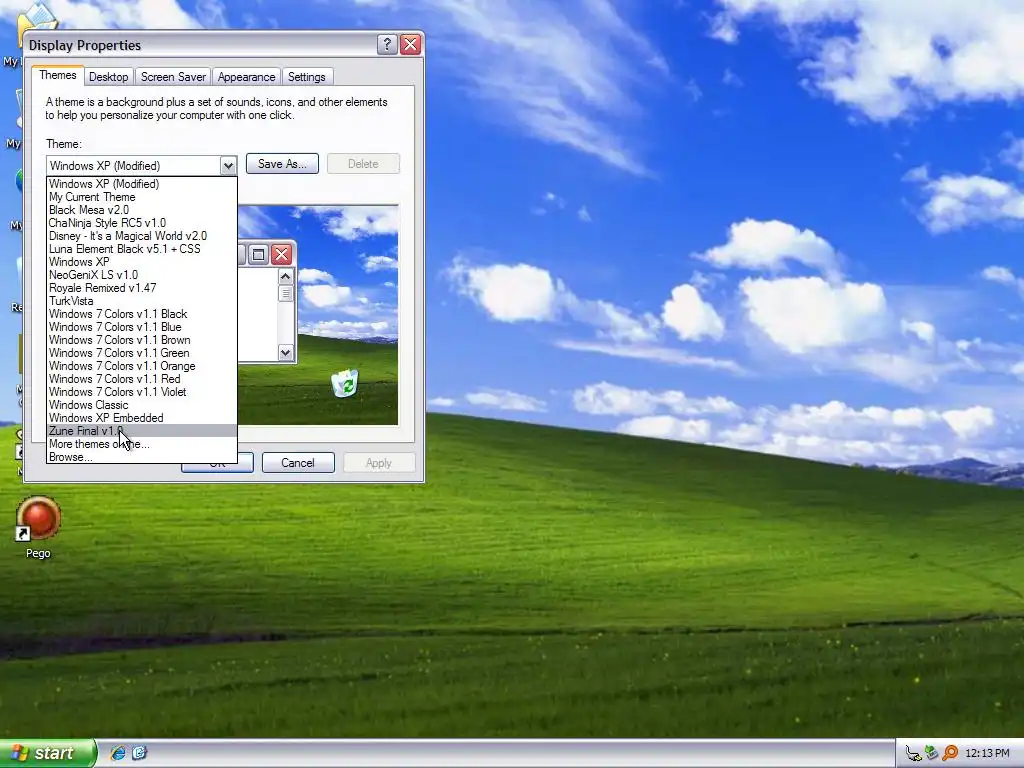Select Luna Element Black v5.1 + CSS

point(142,249)
